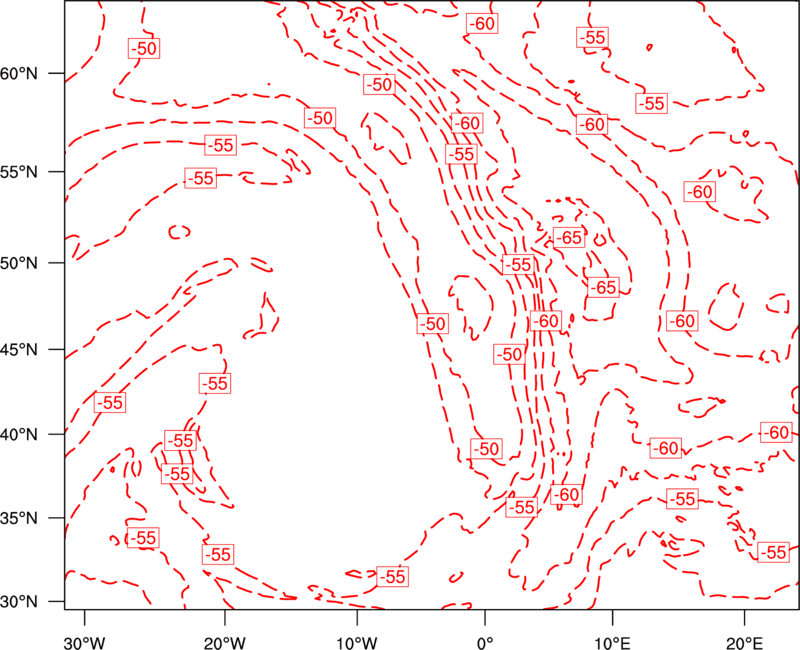Click the 30°N latitude axis label

click(19, 602)
